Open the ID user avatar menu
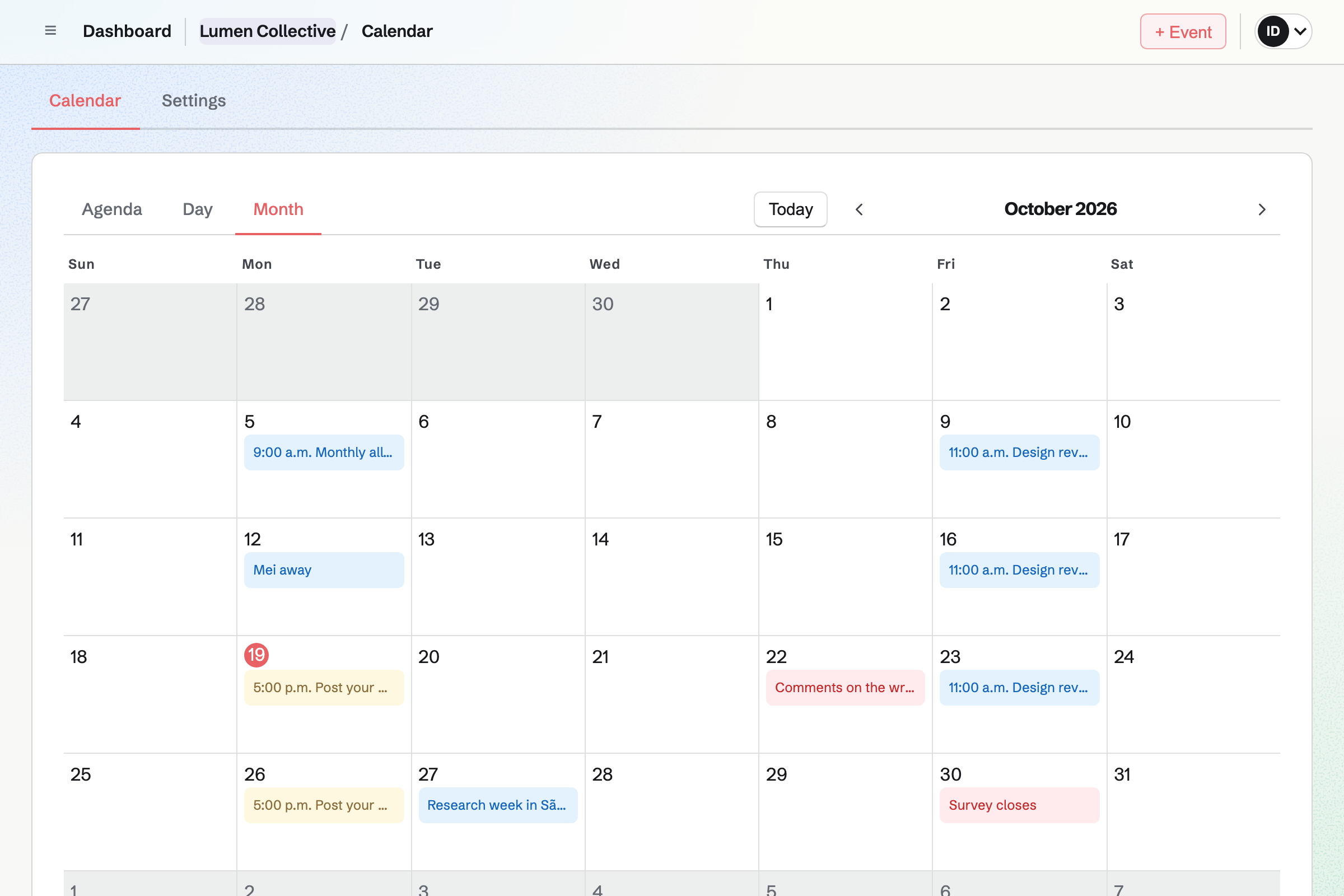 tap(1283, 31)
